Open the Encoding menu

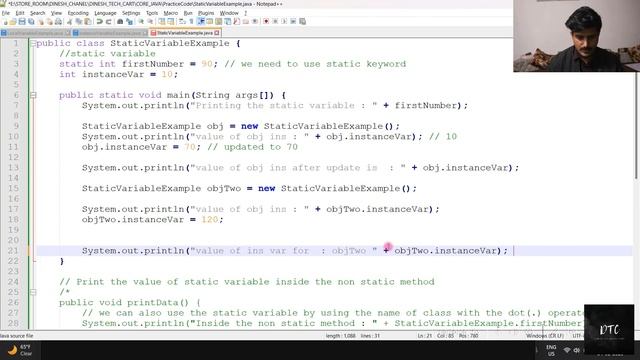click(78, 13)
